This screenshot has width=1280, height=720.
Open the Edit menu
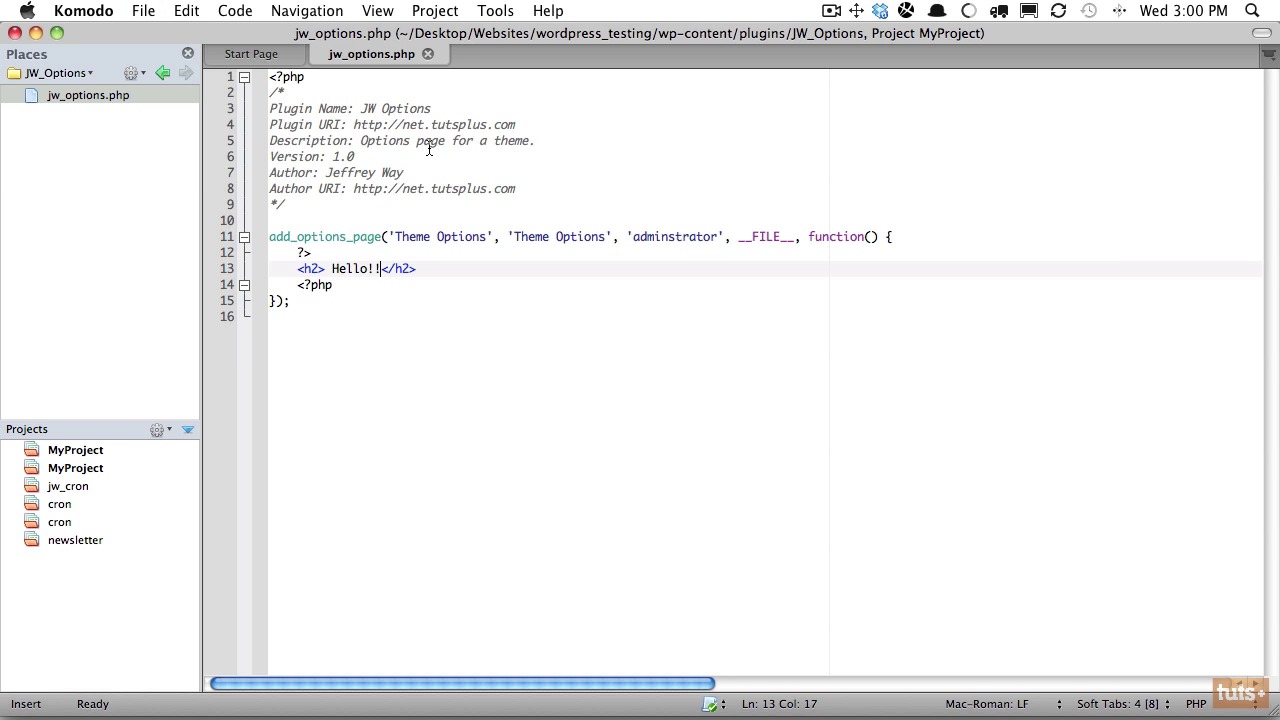186,11
